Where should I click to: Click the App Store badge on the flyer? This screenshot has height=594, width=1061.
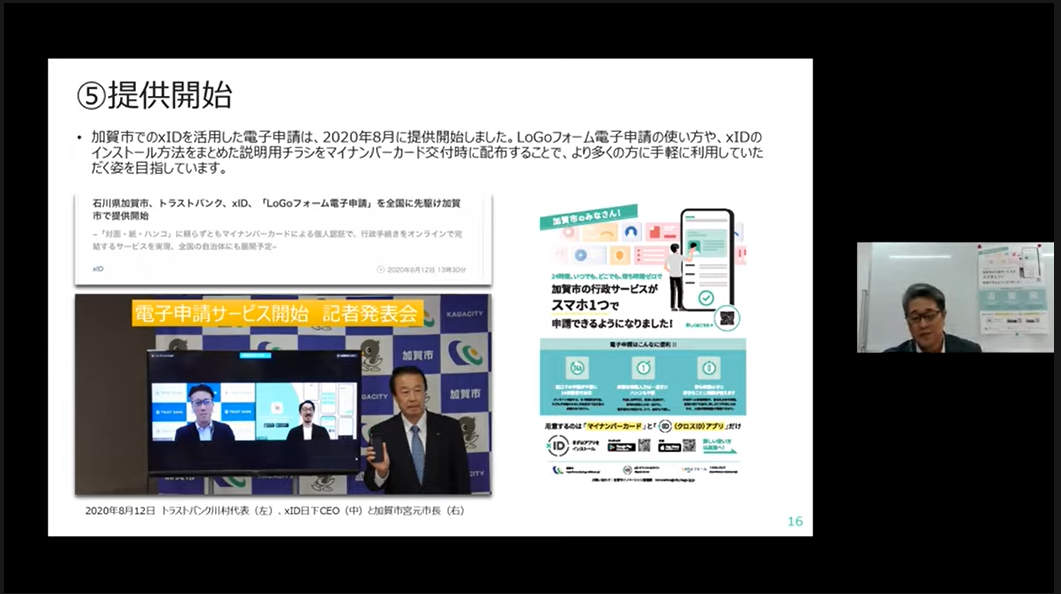coord(669,447)
